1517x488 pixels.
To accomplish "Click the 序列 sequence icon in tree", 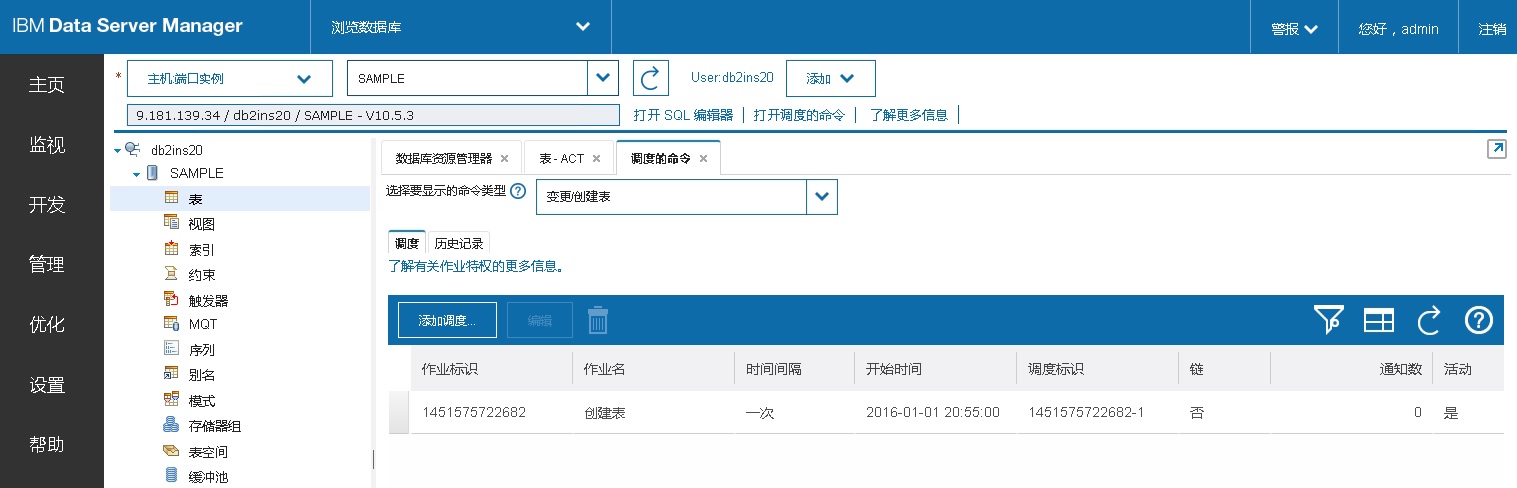I will click(x=171, y=349).
